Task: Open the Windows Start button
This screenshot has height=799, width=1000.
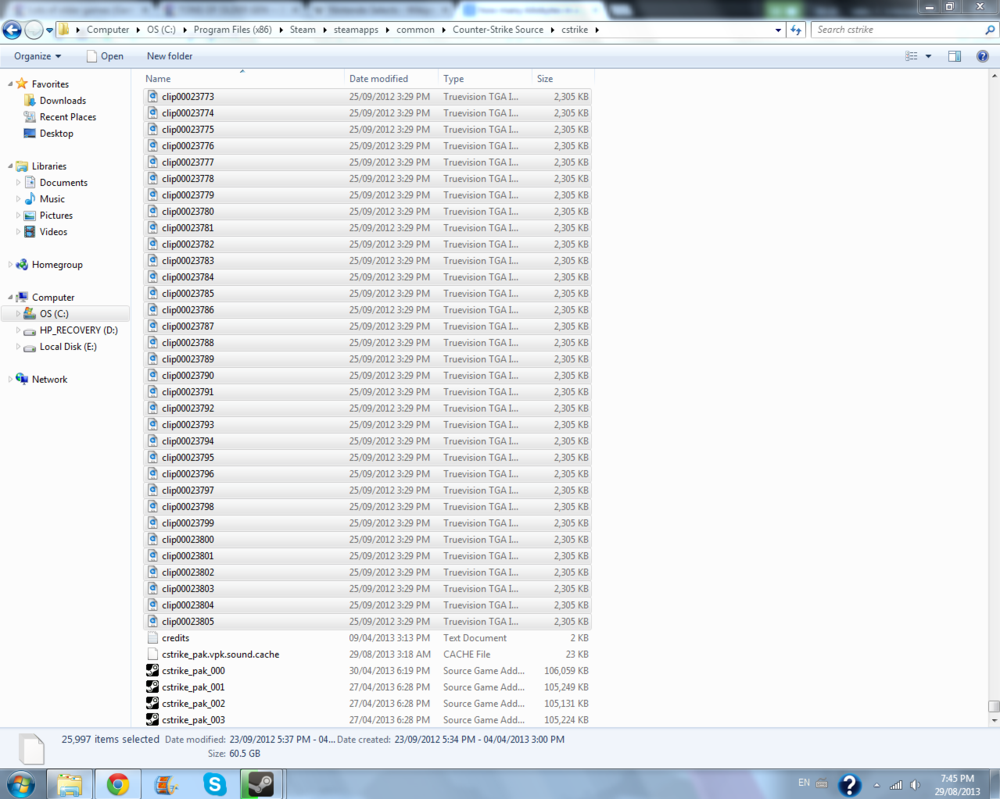Action: [x=20, y=784]
